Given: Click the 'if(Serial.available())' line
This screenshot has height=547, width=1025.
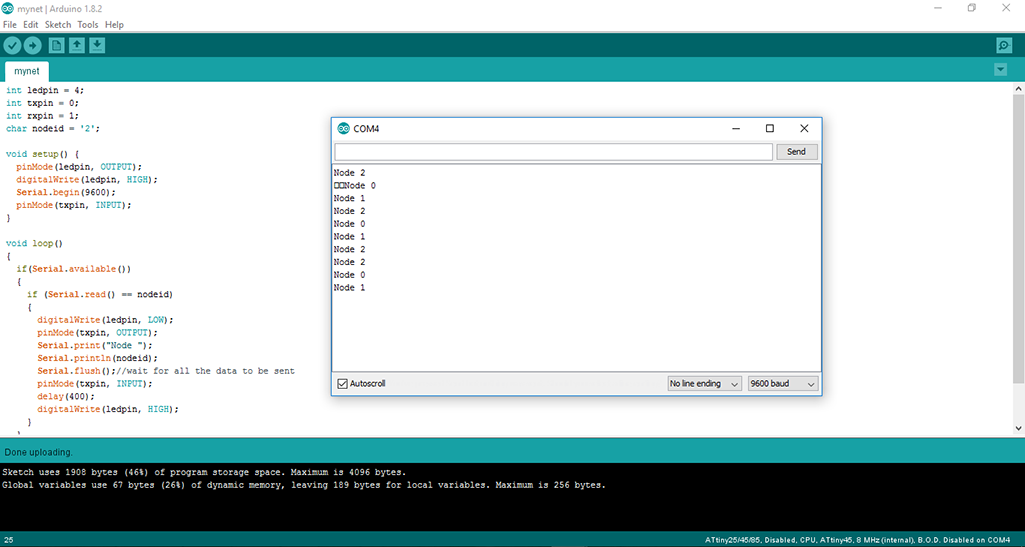Looking at the screenshot, I should click(x=74, y=269).
